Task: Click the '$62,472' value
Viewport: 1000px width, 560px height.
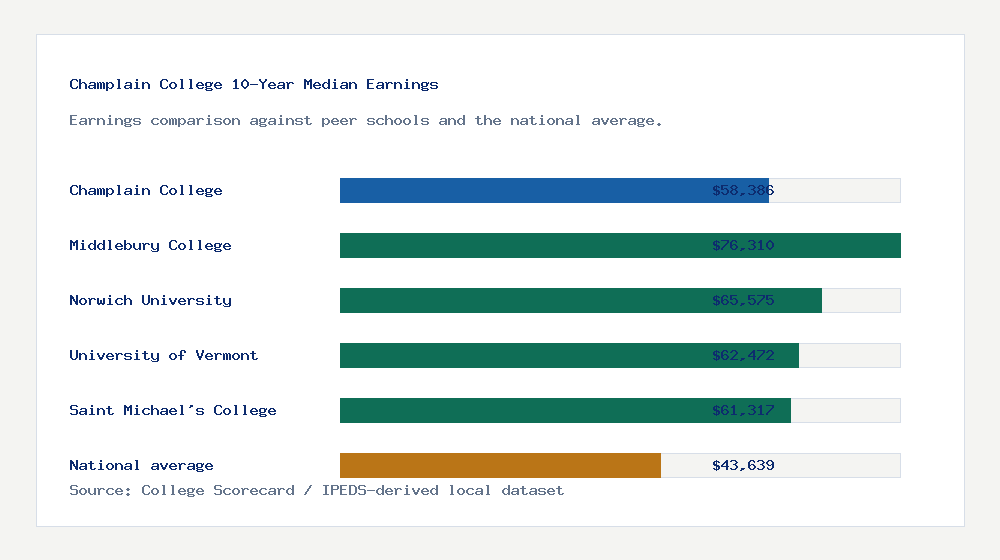Action: [743, 355]
